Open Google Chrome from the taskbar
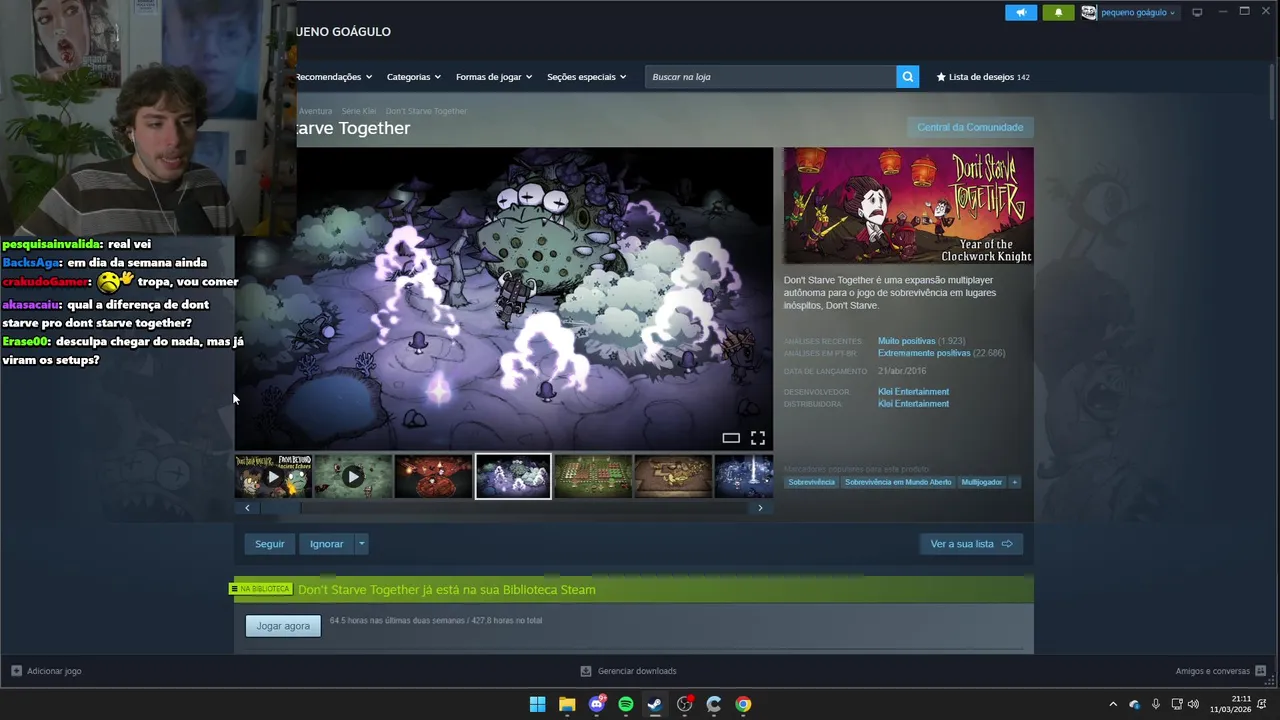Screen dimensions: 1280x720 click(743, 704)
